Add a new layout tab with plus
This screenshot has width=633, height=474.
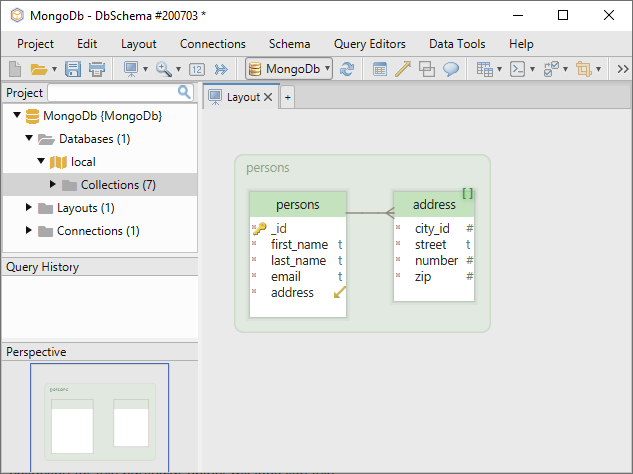[x=287, y=97]
